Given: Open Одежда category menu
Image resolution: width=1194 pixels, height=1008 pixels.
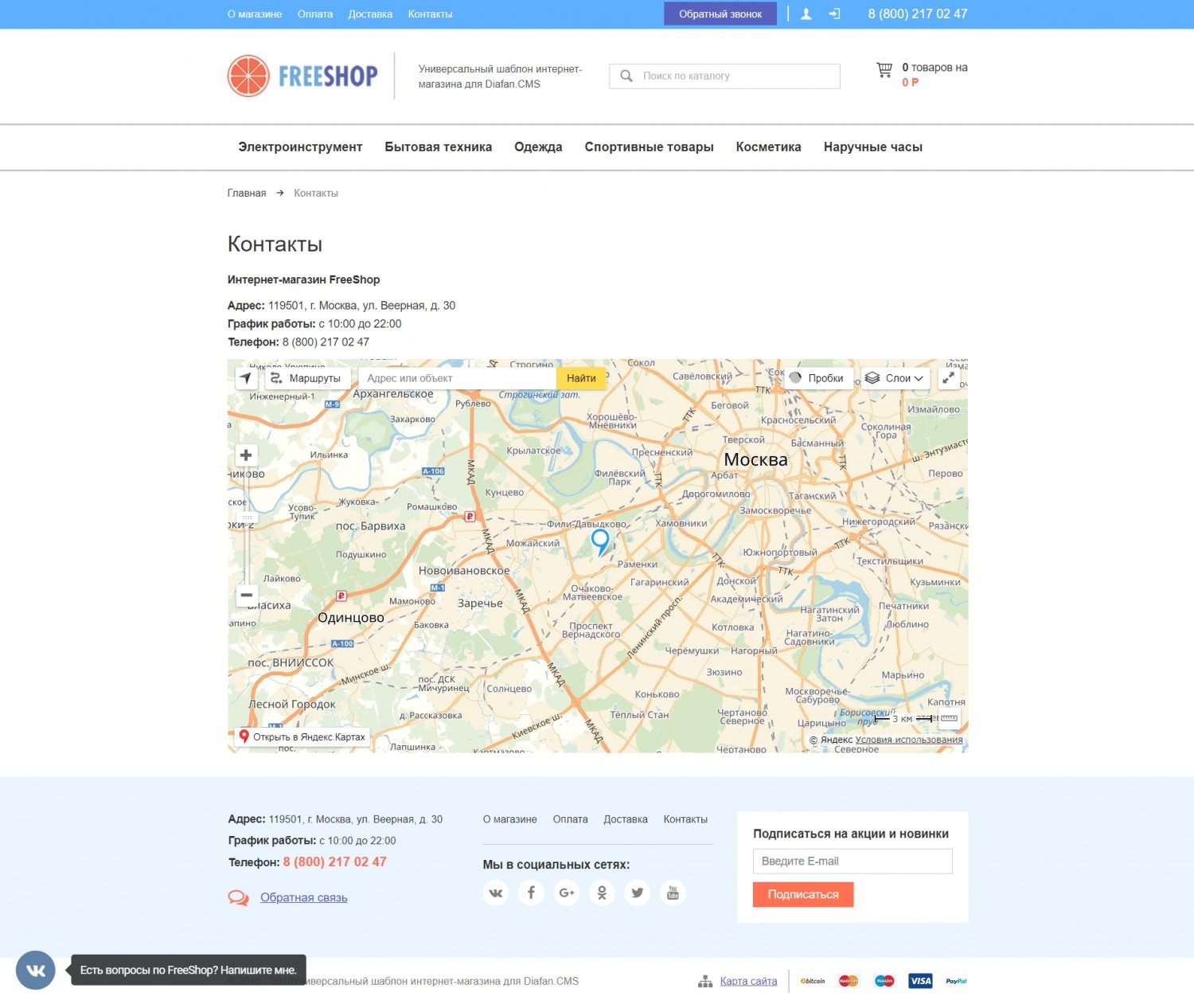Looking at the screenshot, I should point(538,147).
